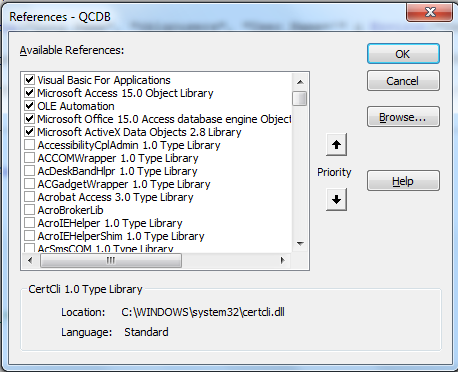
Task: Check Acrobat Access 3.0 Type Library
Action: [29, 197]
